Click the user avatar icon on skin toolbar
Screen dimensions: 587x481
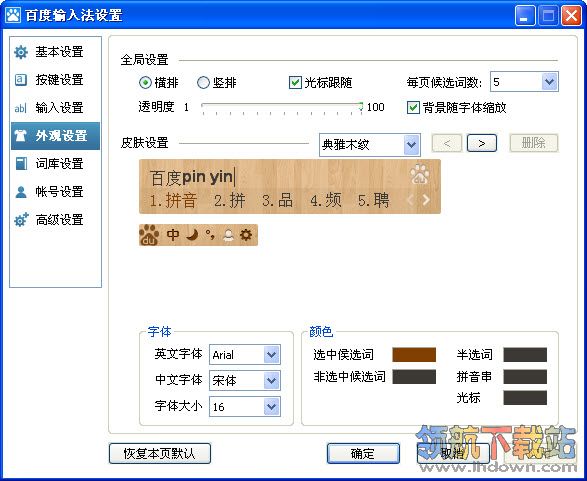[x=228, y=235]
